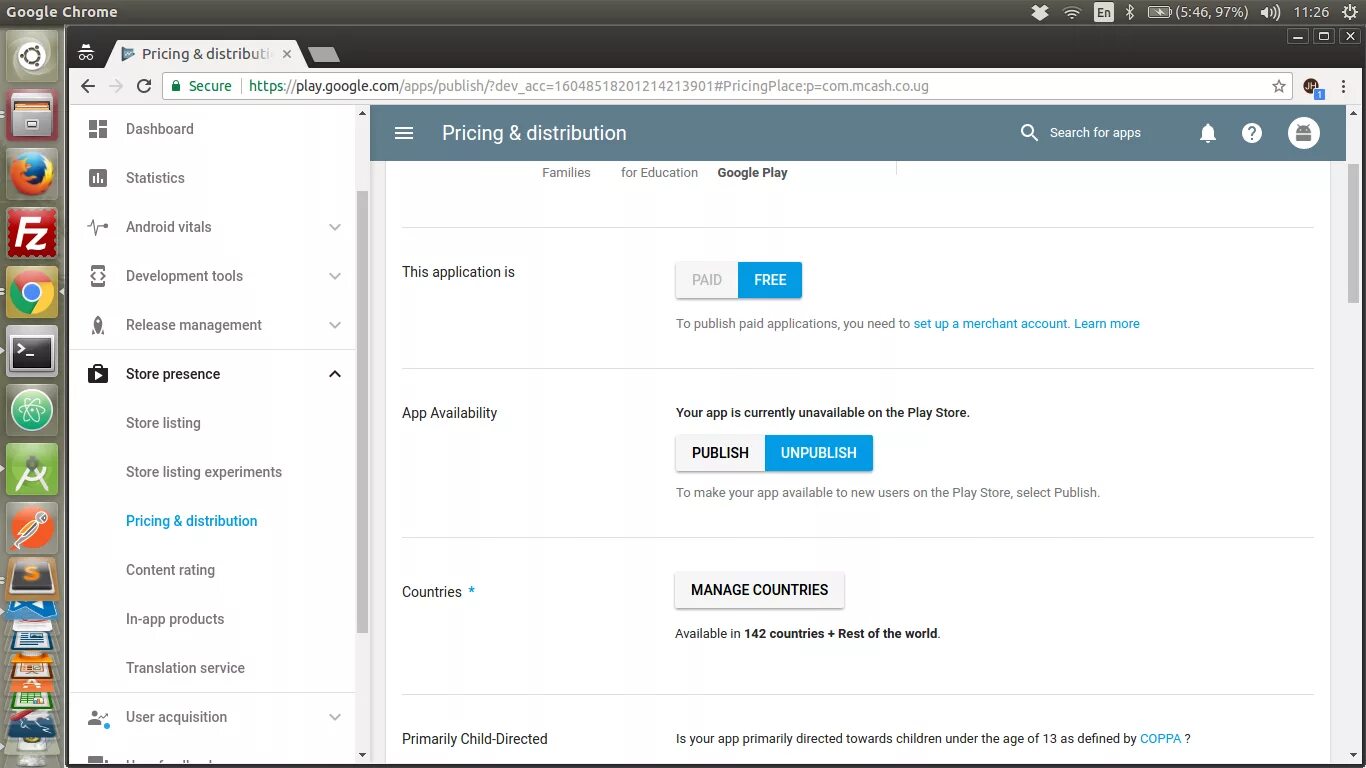Expand the Development tools section
This screenshot has width=1366, height=768.
(x=335, y=276)
